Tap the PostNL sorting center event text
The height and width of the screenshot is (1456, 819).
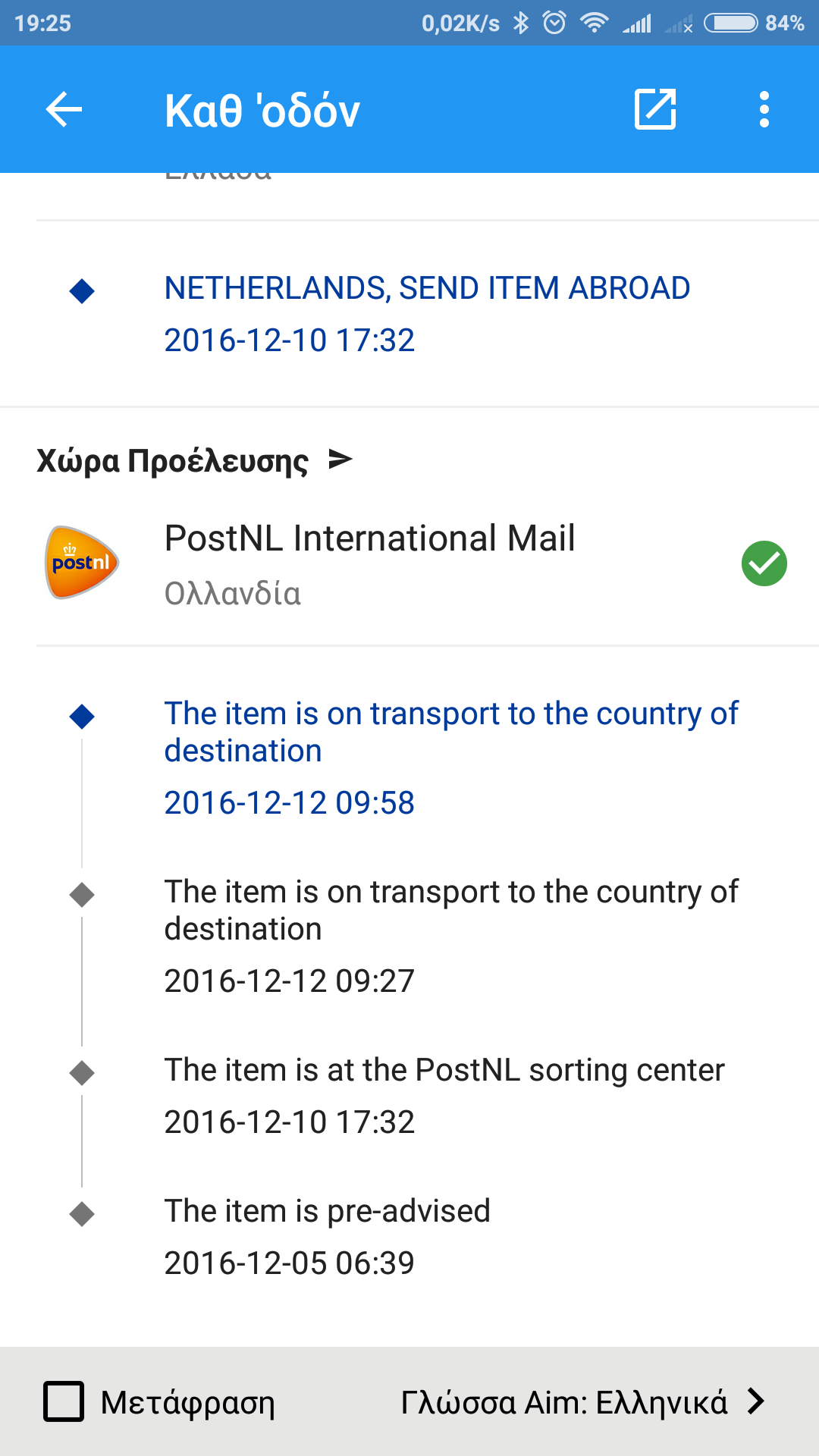[444, 1070]
